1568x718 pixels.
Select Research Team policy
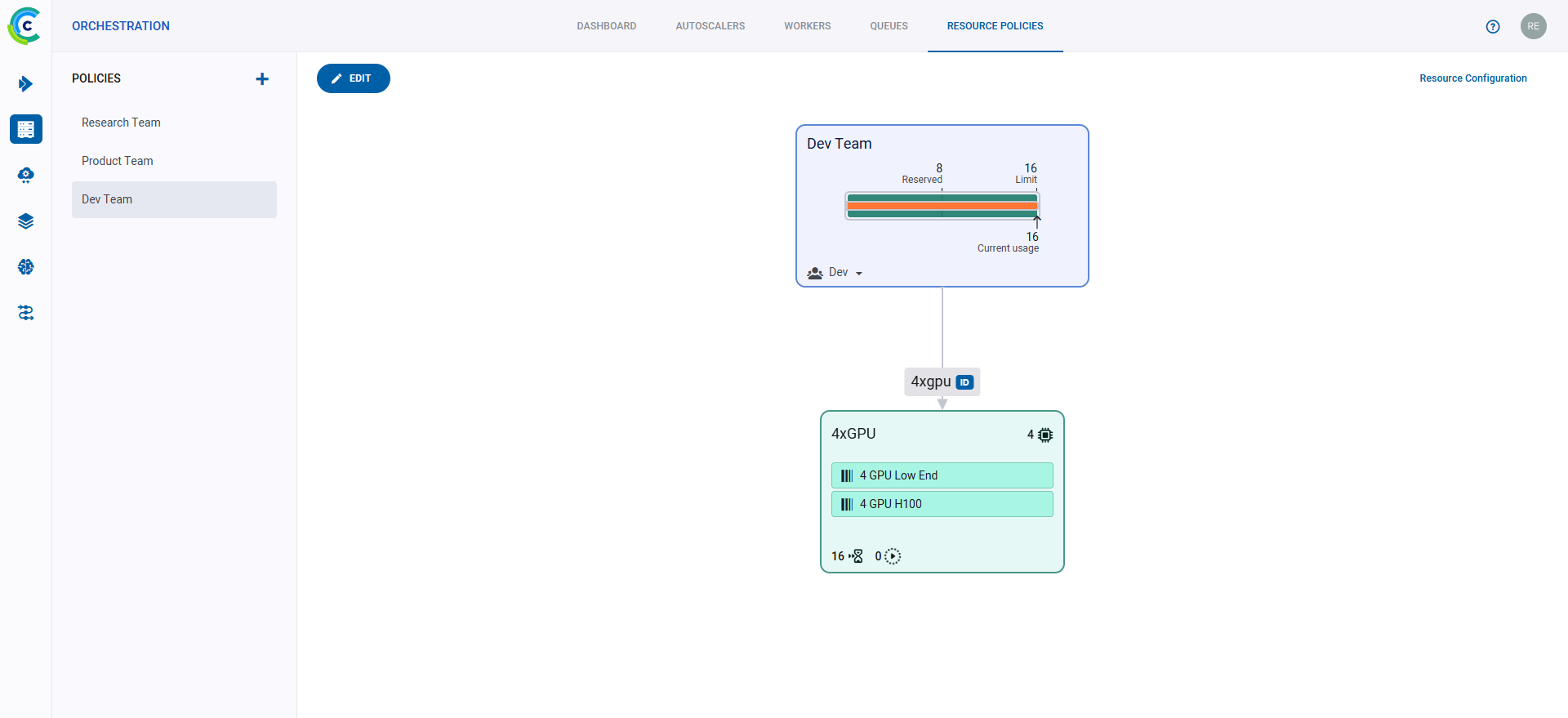[121, 123]
